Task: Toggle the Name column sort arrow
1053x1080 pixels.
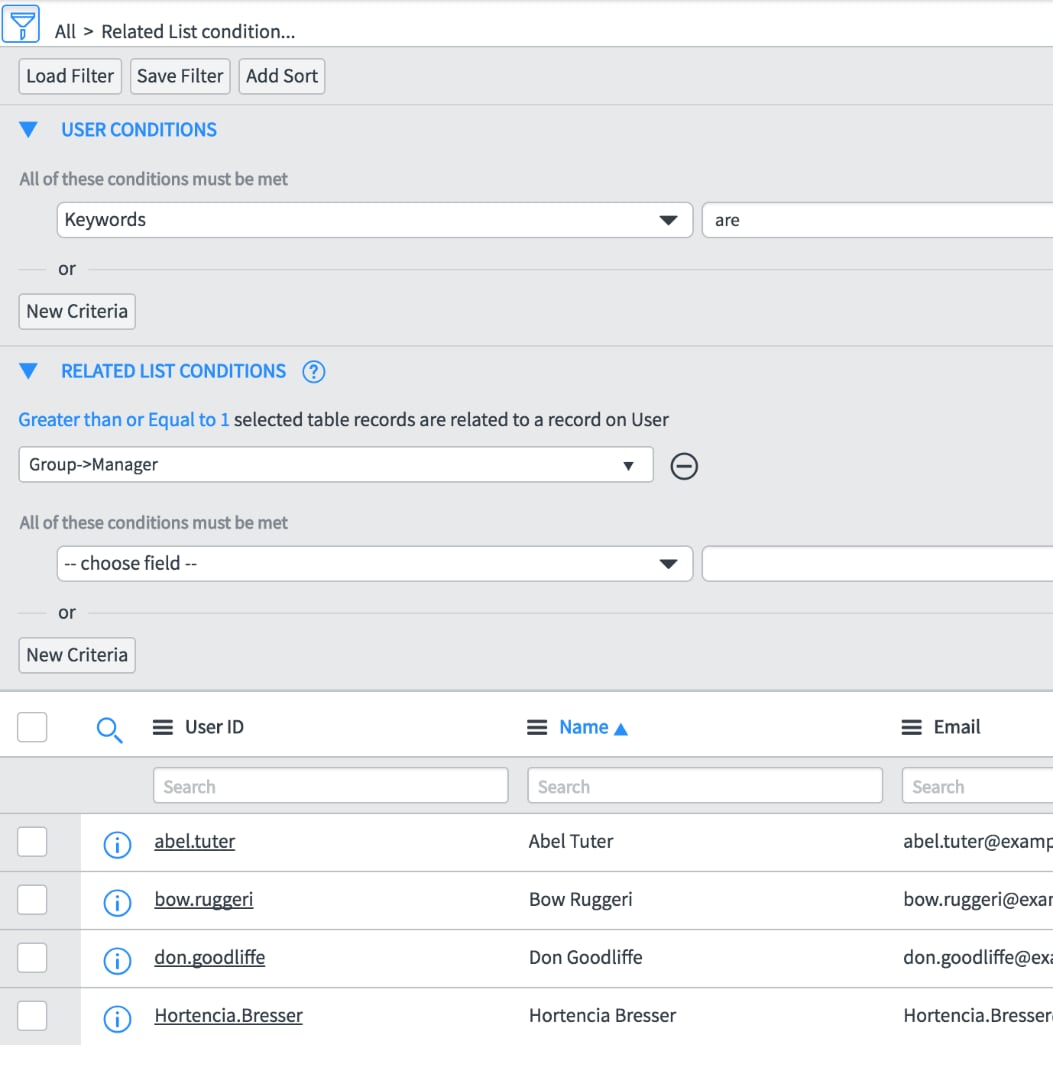Action: (x=622, y=727)
